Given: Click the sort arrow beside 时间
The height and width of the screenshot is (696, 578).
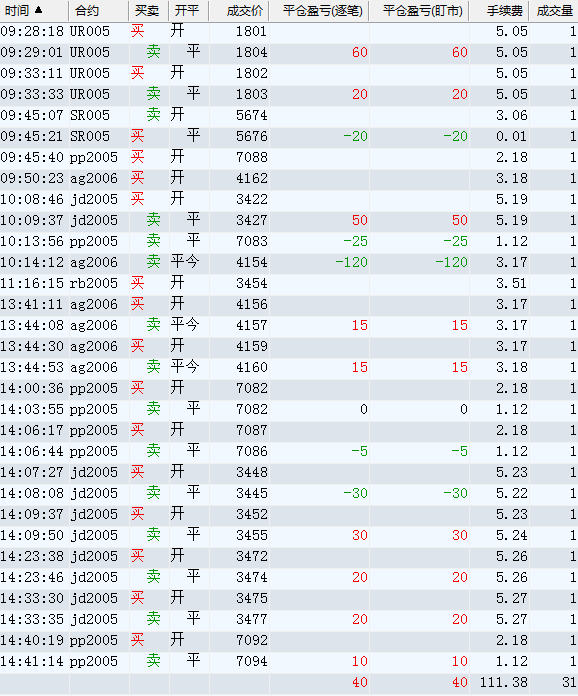Looking at the screenshot, I should point(38,10).
